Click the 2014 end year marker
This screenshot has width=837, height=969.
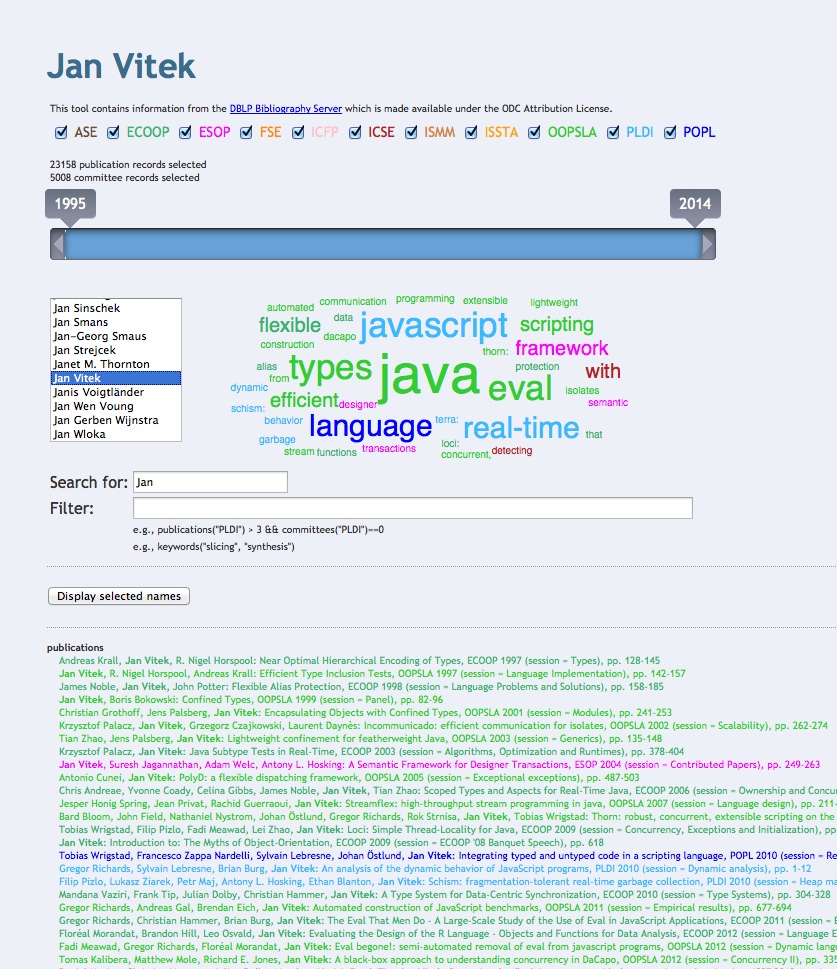point(695,204)
